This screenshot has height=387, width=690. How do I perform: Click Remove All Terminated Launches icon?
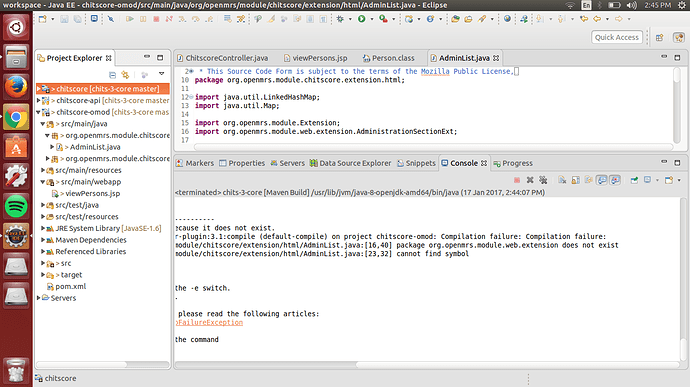click(543, 180)
